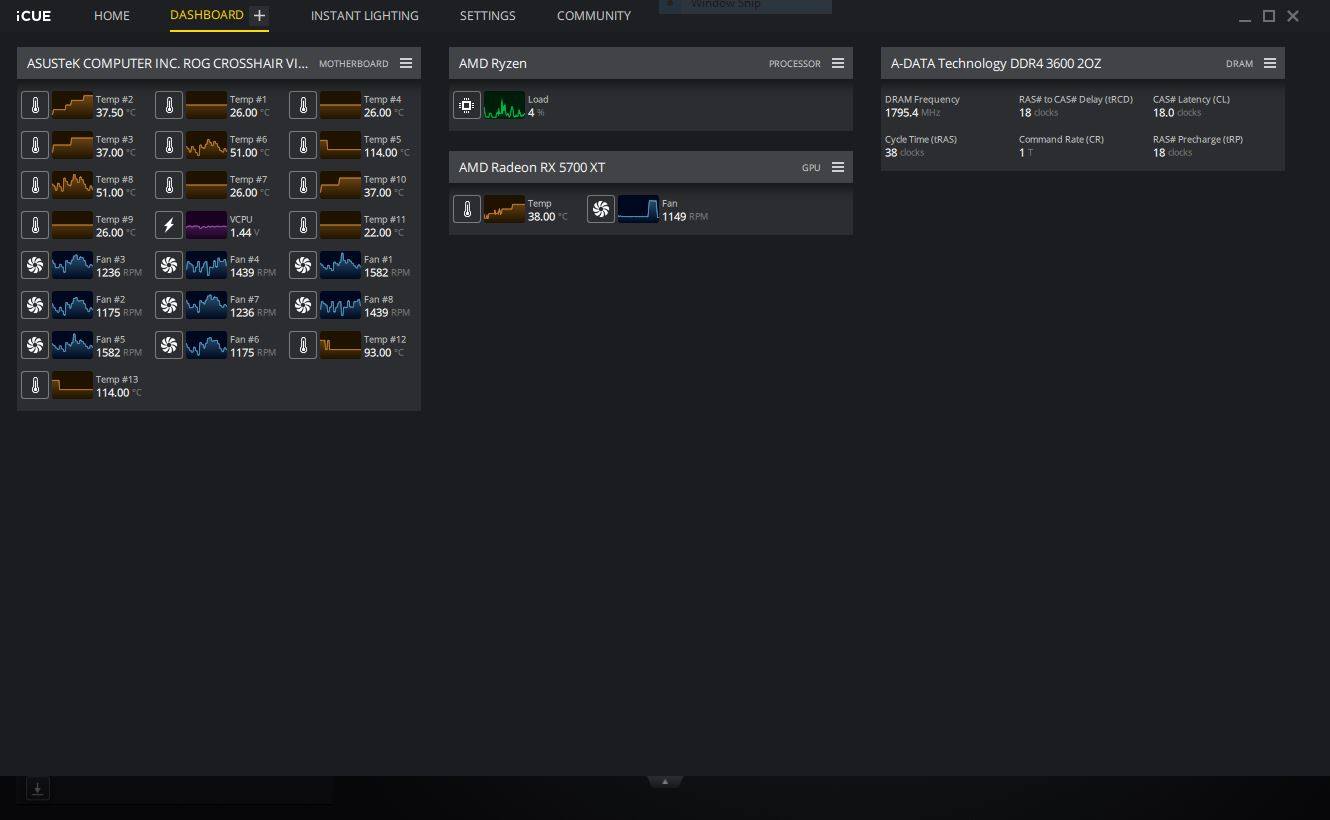The width and height of the screenshot is (1330, 820).
Task: Open the AMD Ryzen Load graph
Action: (x=504, y=105)
